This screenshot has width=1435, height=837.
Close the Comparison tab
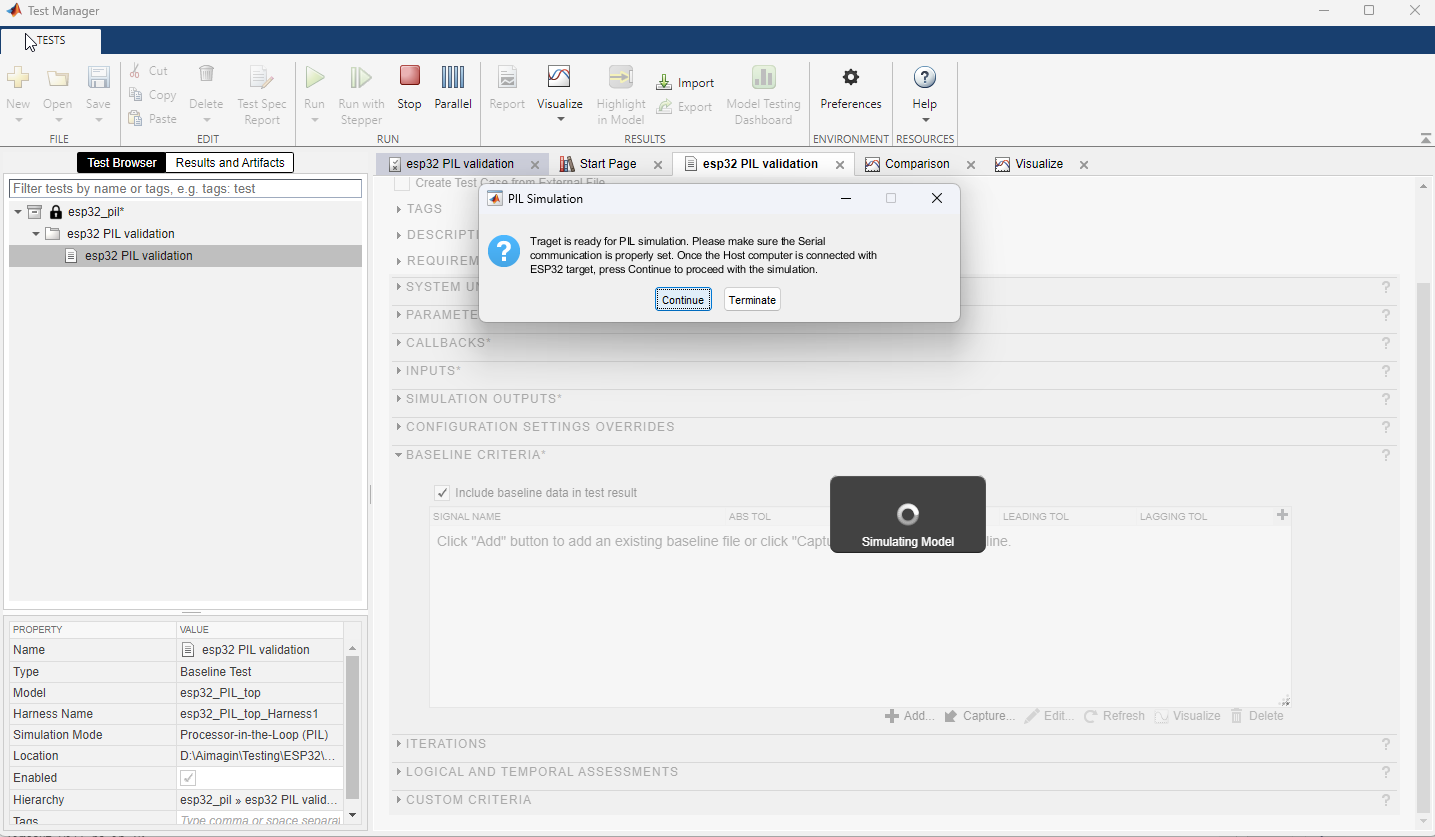(971, 165)
